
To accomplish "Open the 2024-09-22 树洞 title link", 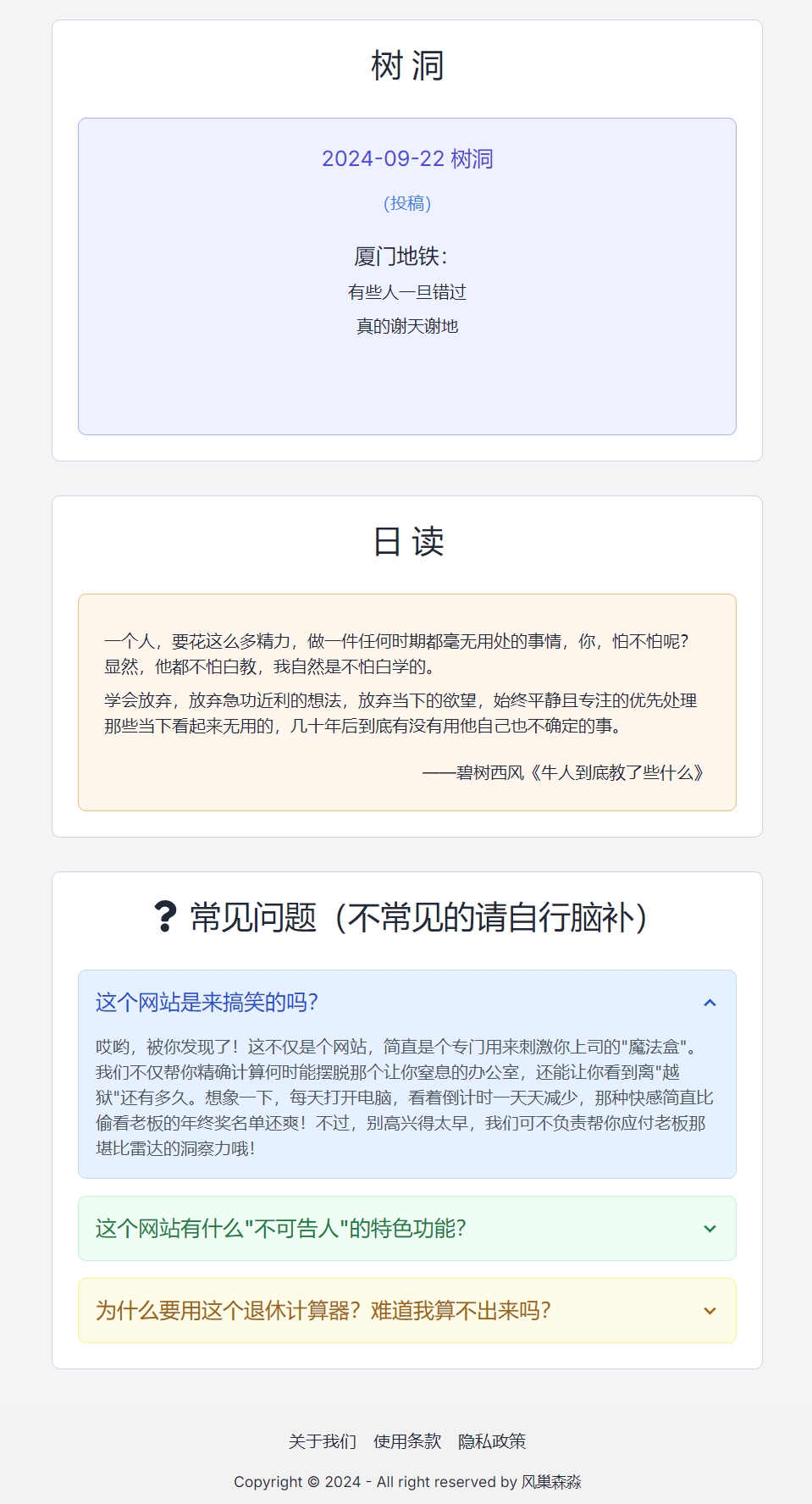I will (x=407, y=158).
